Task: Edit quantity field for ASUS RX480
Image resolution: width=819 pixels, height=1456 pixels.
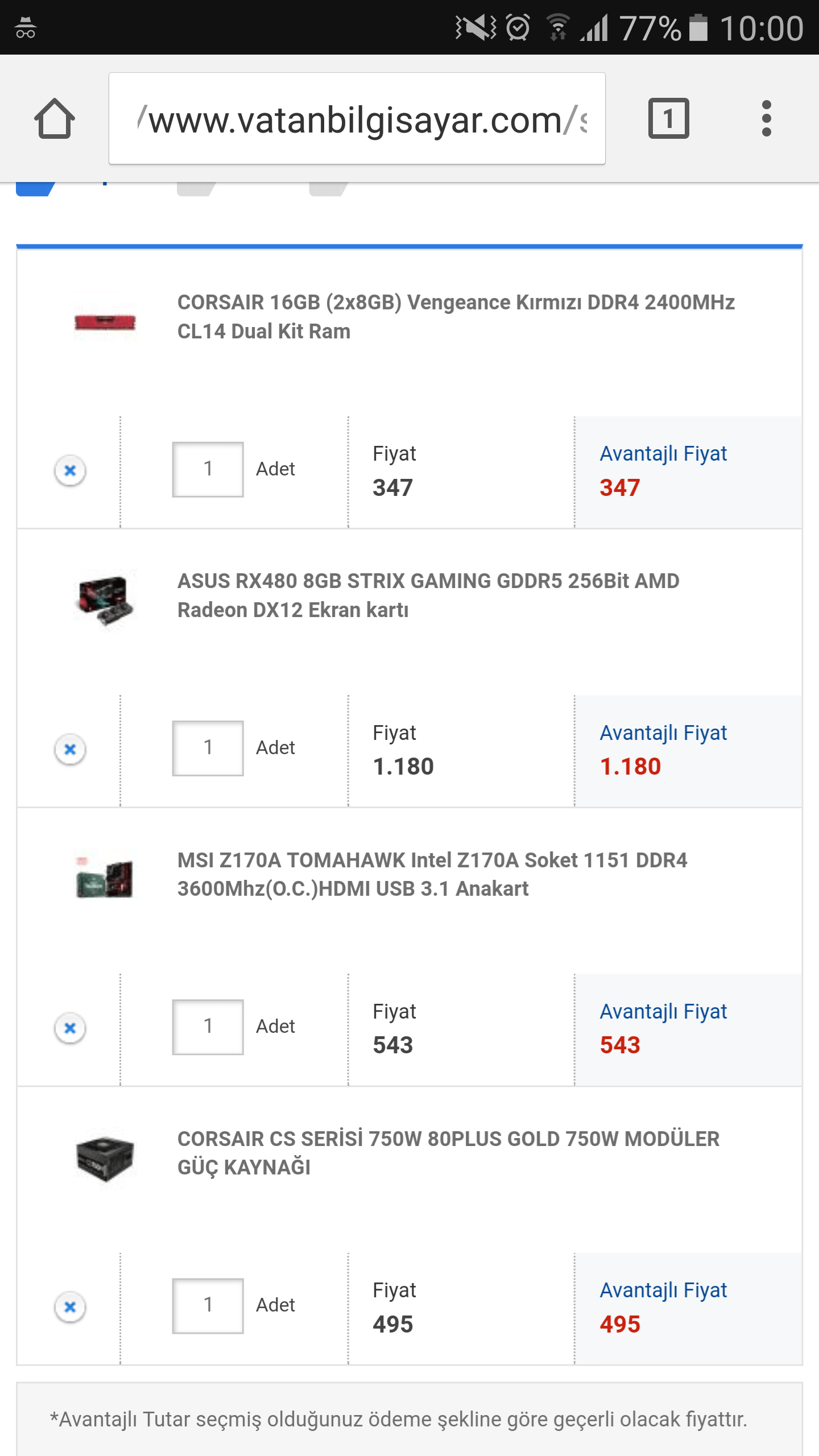Action: pyautogui.click(x=208, y=748)
